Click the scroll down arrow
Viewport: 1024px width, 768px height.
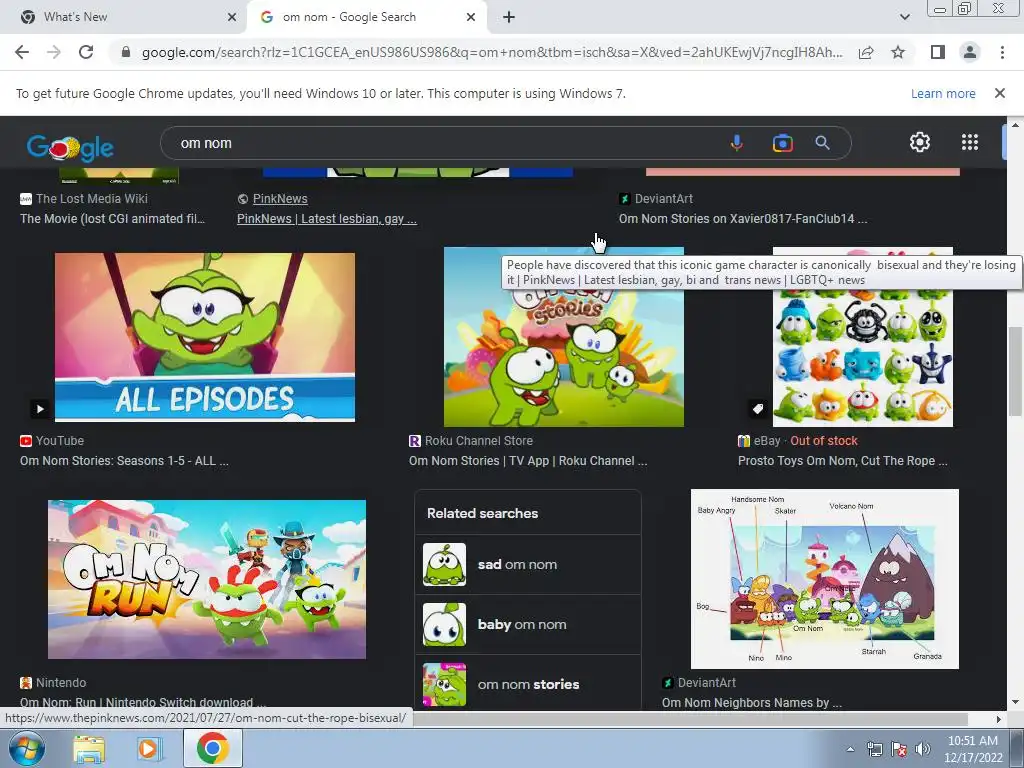tap(1014, 703)
